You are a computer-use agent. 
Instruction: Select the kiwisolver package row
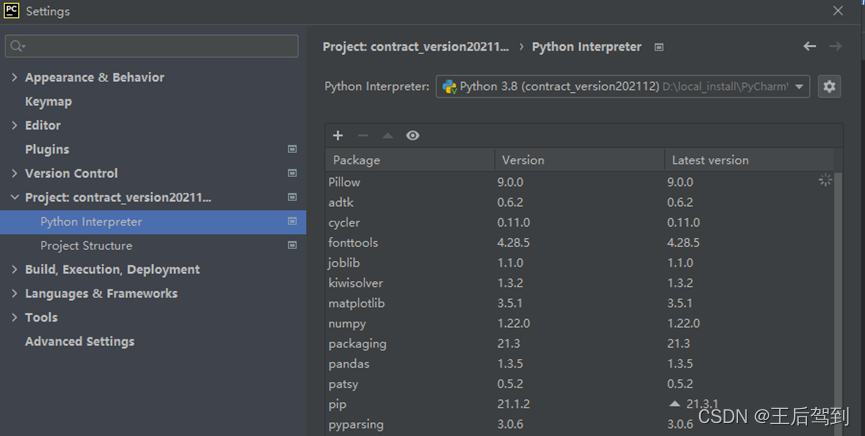pyautogui.click(x=579, y=283)
